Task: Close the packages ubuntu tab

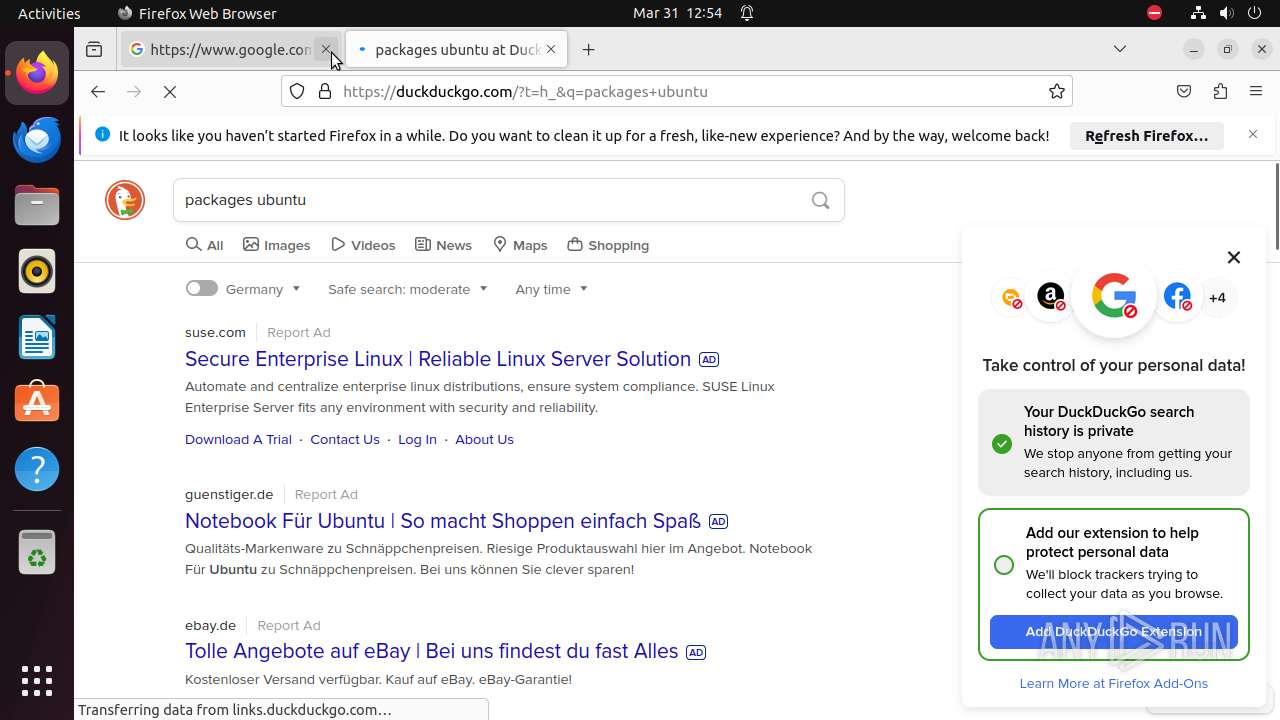Action: tap(551, 49)
